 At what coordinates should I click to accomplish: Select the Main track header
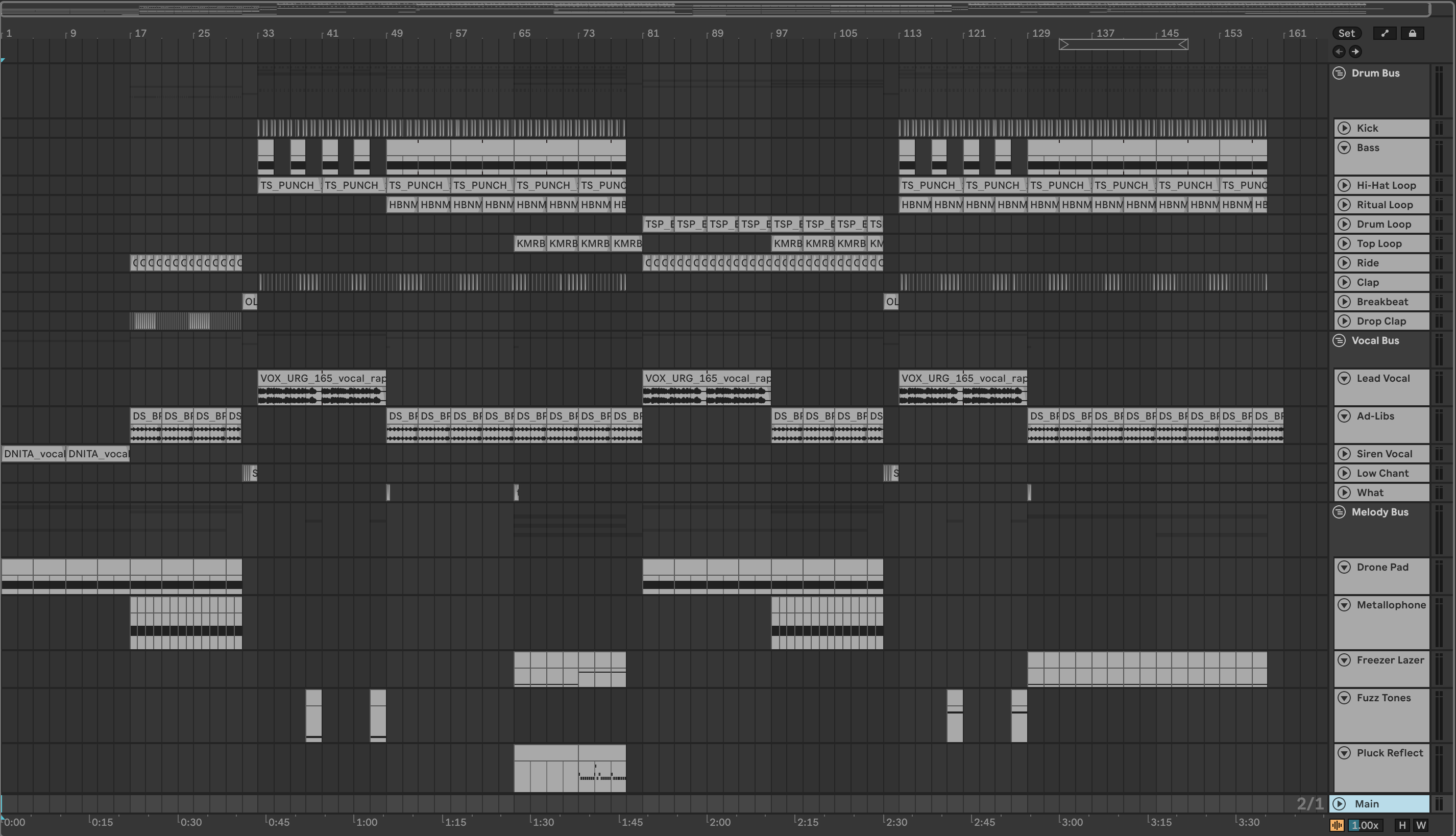tap(1379, 804)
